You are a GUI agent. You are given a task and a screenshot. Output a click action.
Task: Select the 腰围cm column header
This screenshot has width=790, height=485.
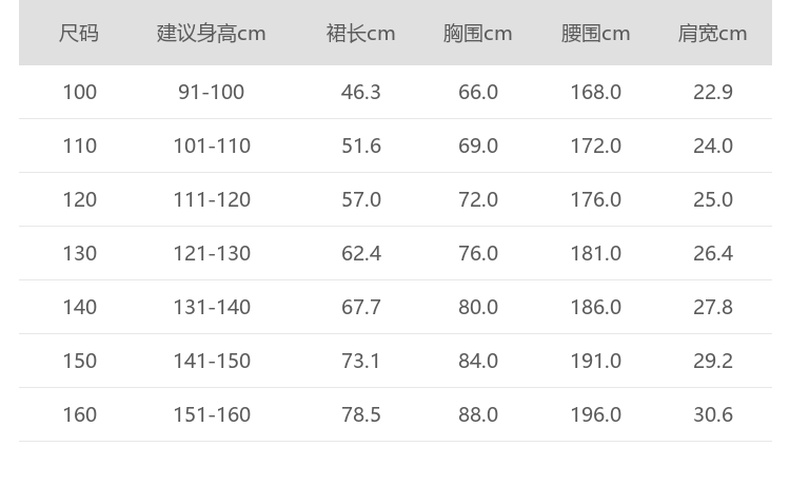(x=596, y=33)
